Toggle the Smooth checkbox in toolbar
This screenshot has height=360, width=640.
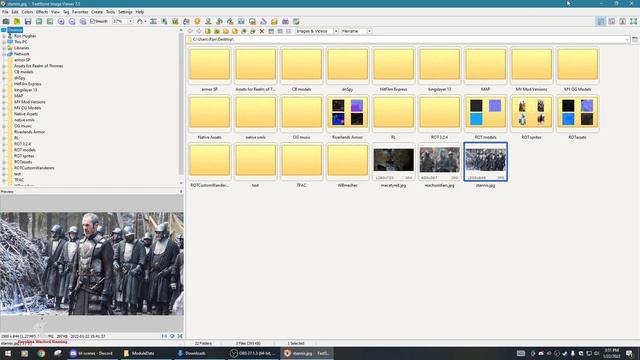(99, 21)
